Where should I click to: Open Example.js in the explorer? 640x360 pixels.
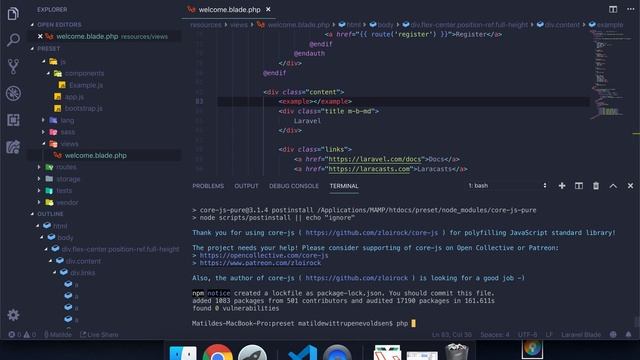[x=86, y=85]
